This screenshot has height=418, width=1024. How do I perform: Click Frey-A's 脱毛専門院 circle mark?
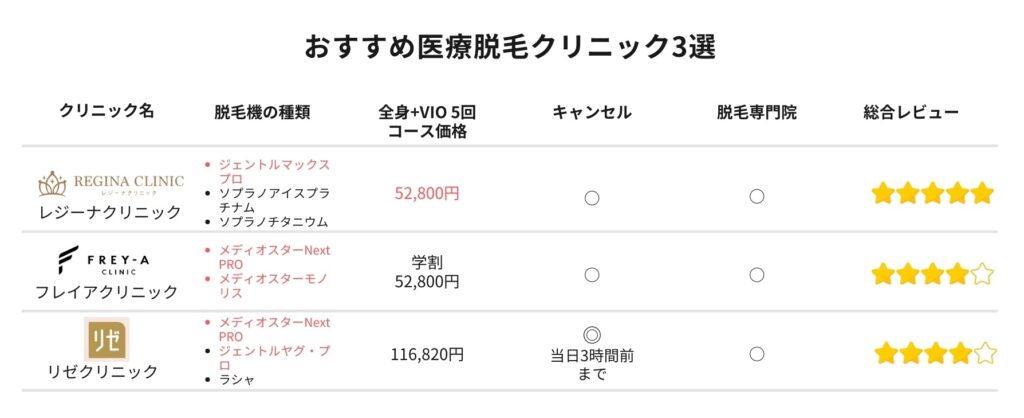[x=757, y=275]
